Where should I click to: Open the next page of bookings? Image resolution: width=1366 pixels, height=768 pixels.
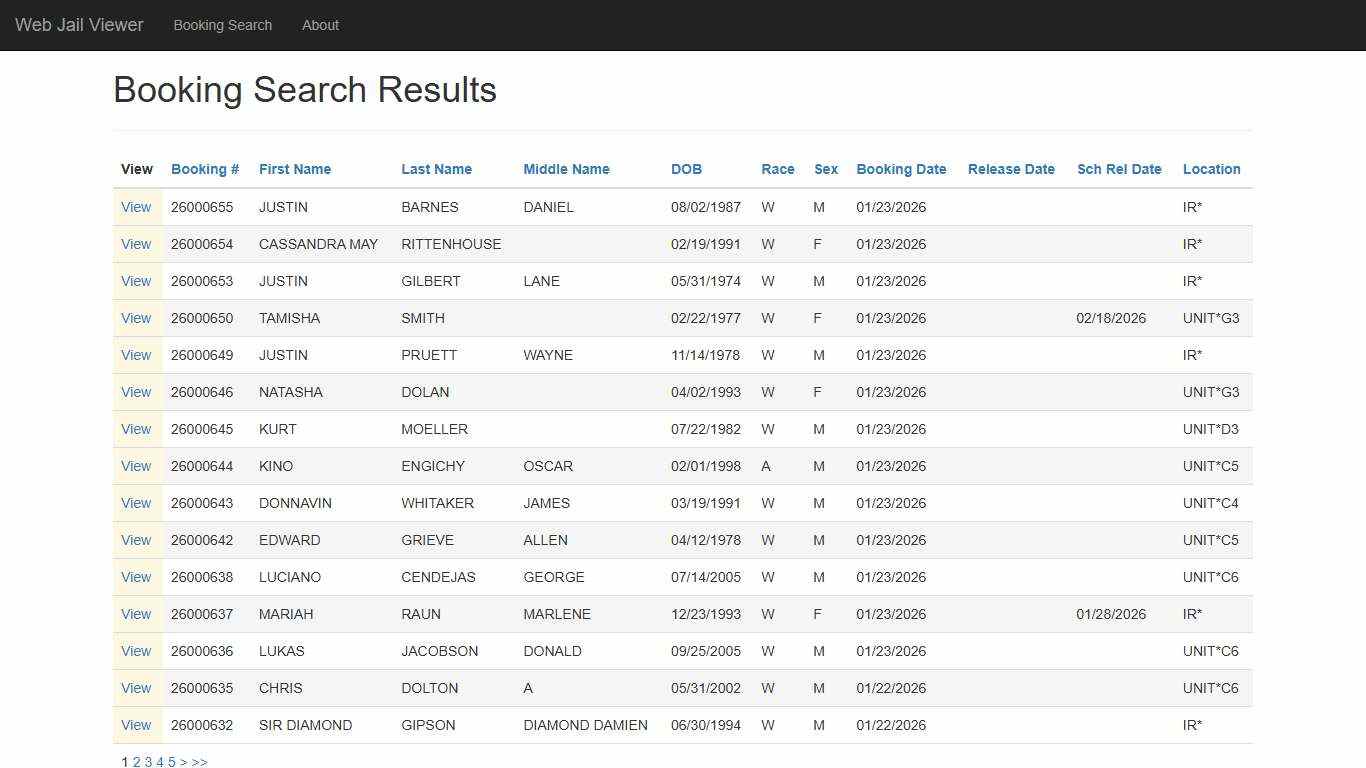coord(184,761)
